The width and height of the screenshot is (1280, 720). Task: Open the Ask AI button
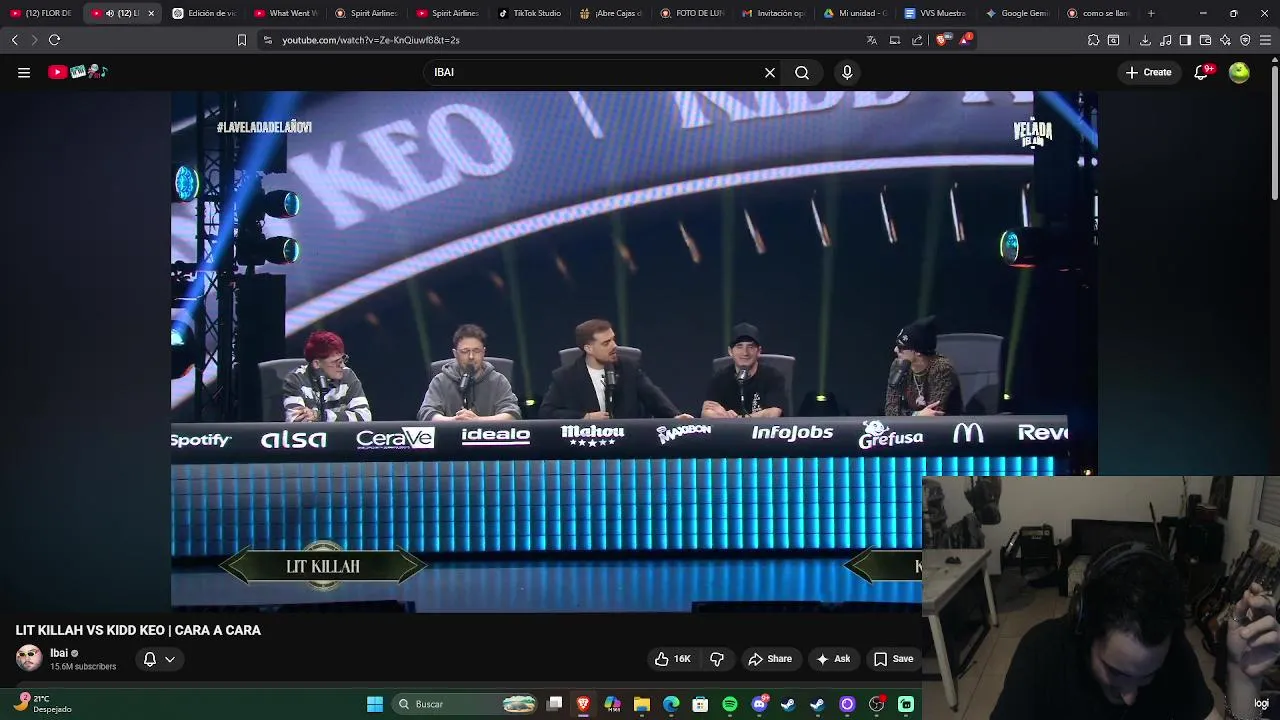[833, 659]
